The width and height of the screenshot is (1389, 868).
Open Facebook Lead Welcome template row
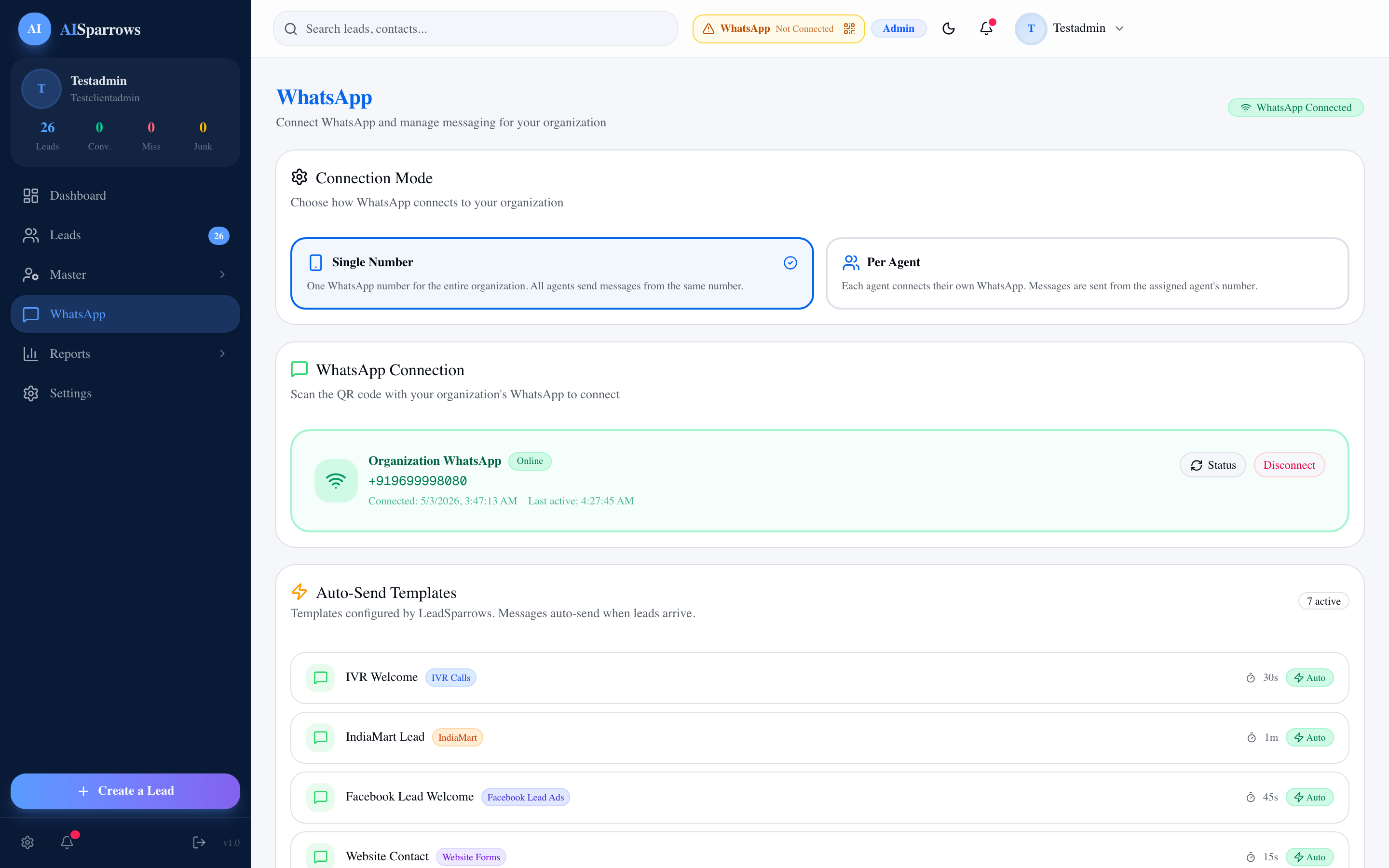(x=819, y=798)
